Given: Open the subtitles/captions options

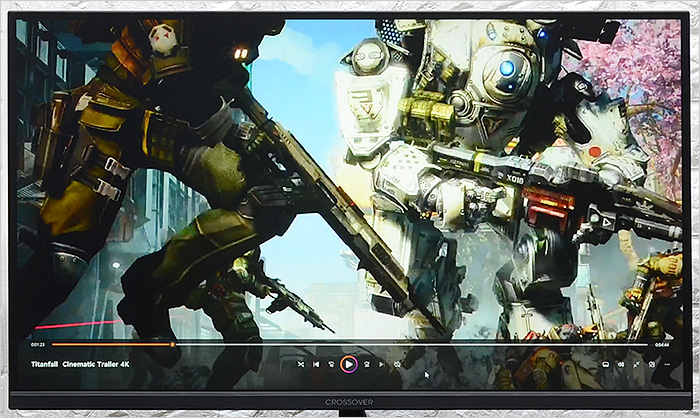Looking at the screenshot, I should (605, 365).
